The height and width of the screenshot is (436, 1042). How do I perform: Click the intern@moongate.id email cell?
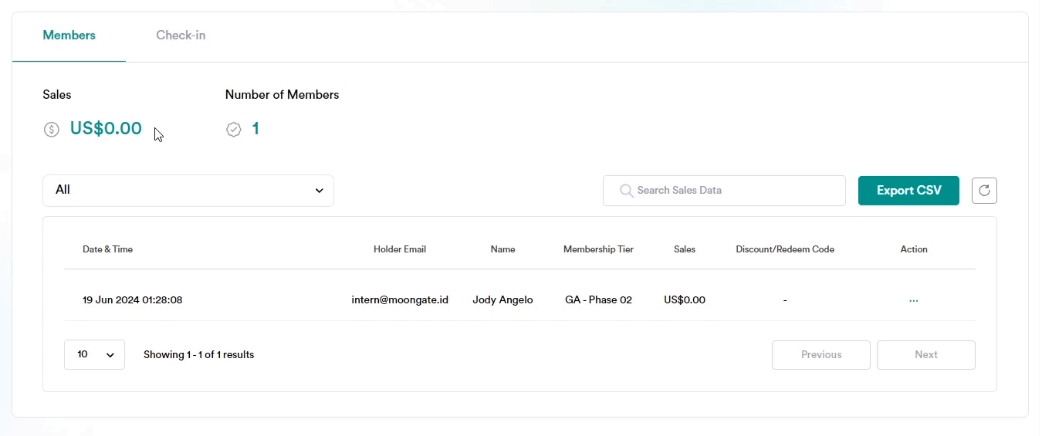tap(399, 300)
